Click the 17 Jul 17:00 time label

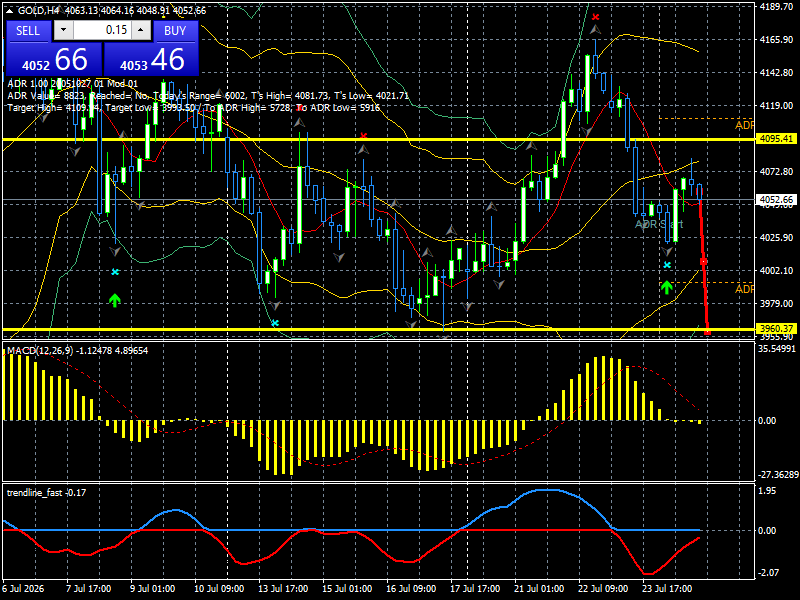(x=475, y=588)
